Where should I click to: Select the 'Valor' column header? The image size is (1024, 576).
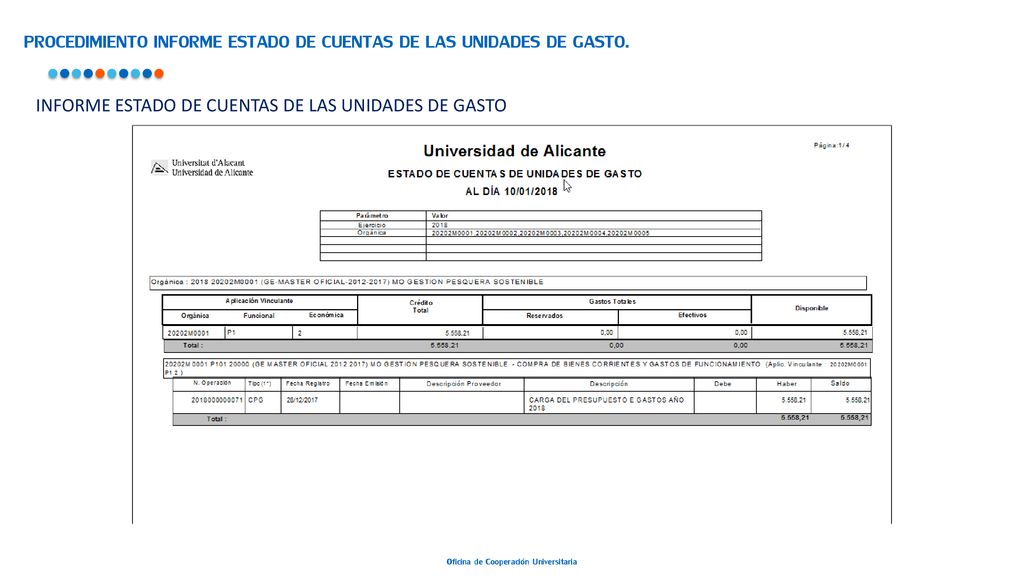point(440,216)
